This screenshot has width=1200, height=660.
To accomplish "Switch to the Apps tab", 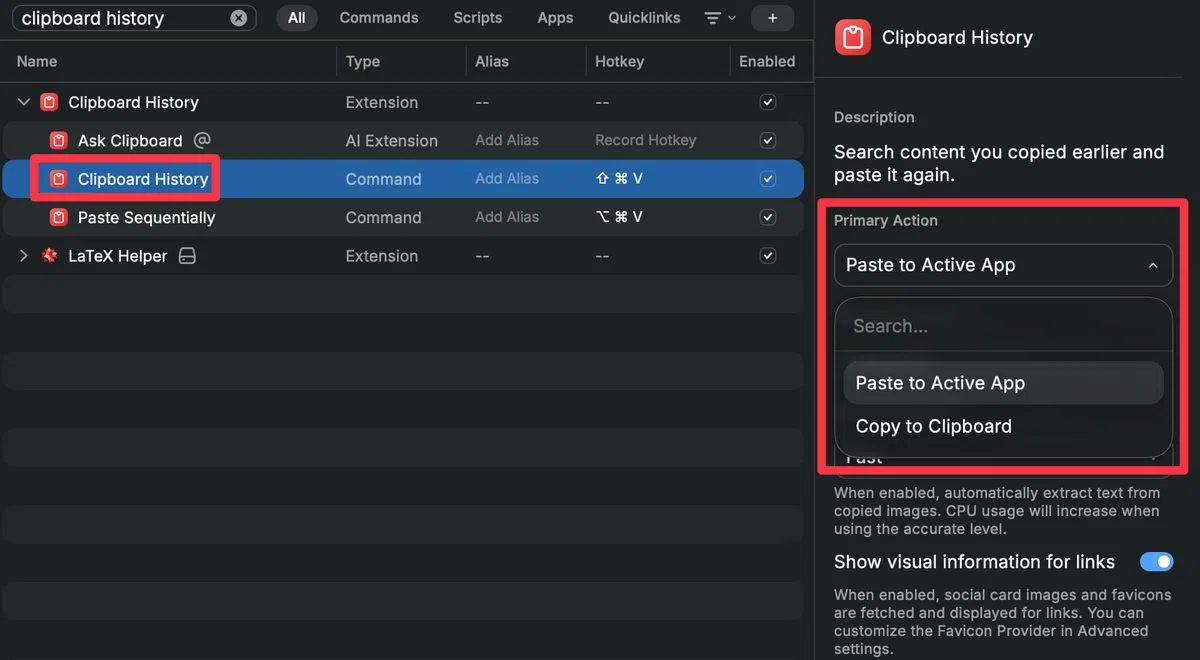I will coord(555,18).
